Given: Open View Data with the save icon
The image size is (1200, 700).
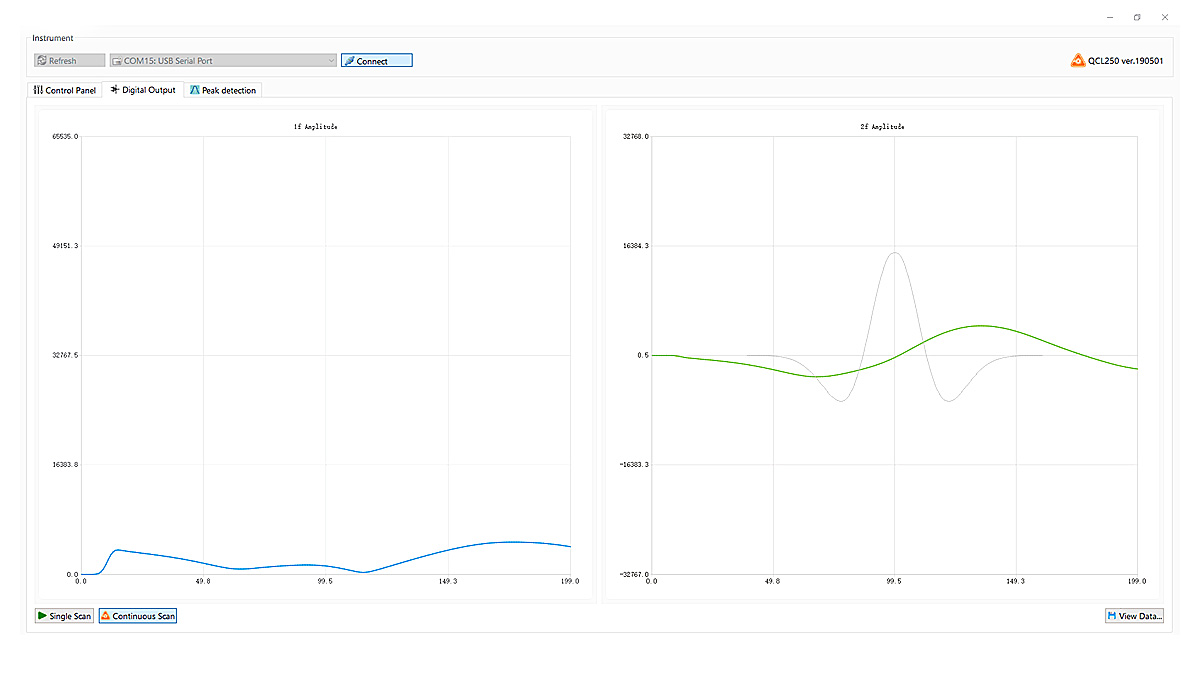Looking at the screenshot, I should click(x=1111, y=616).
